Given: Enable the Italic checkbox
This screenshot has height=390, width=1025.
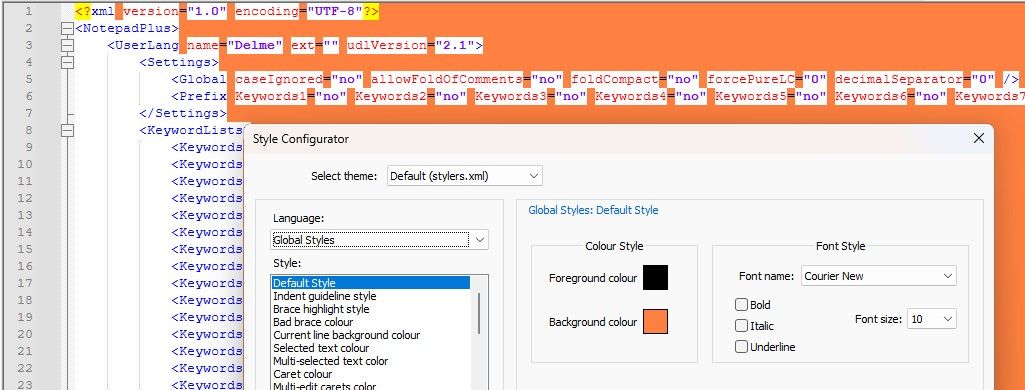Looking at the screenshot, I should (x=741, y=325).
